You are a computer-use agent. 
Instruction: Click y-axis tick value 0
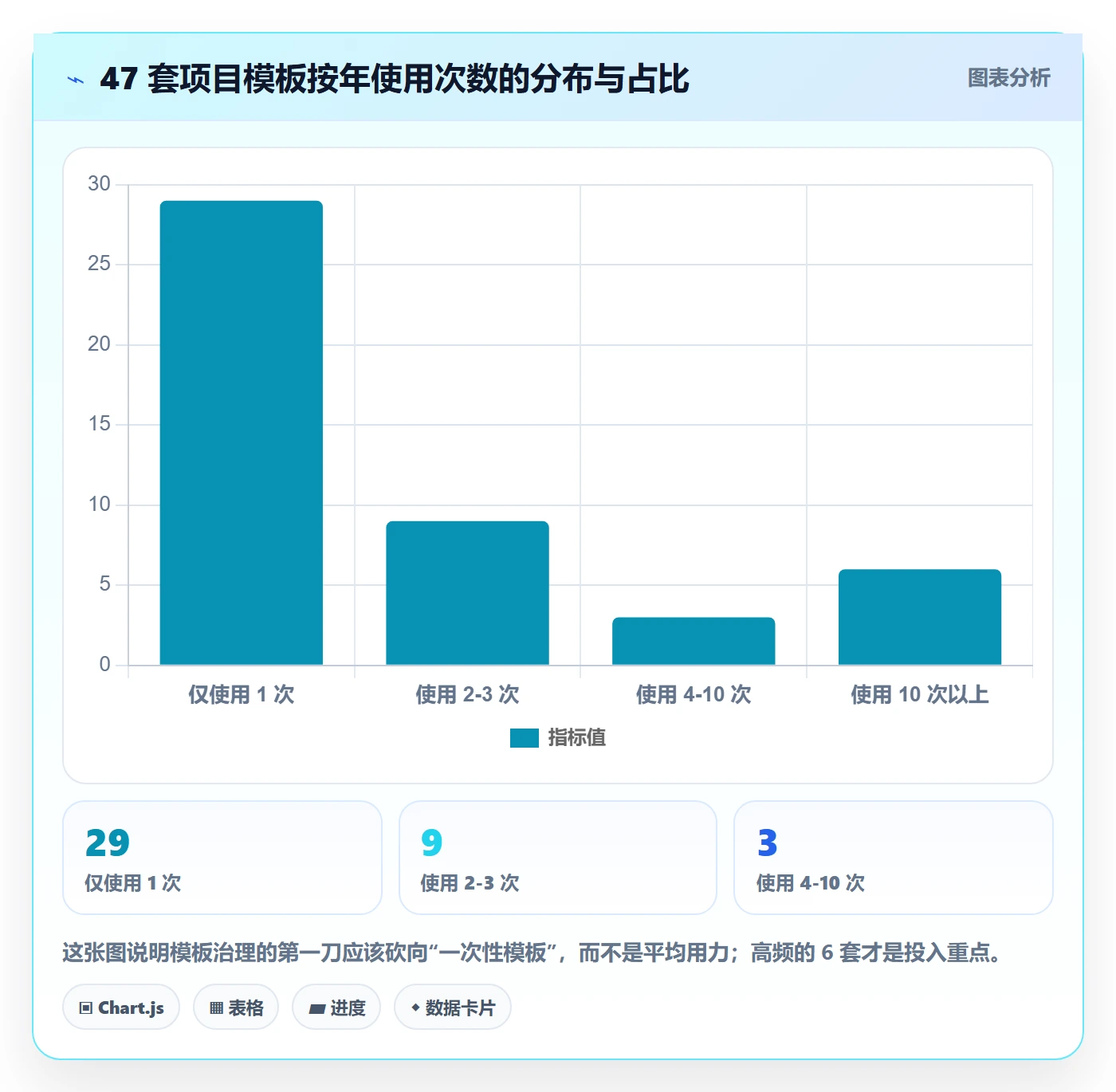pos(104,664)
